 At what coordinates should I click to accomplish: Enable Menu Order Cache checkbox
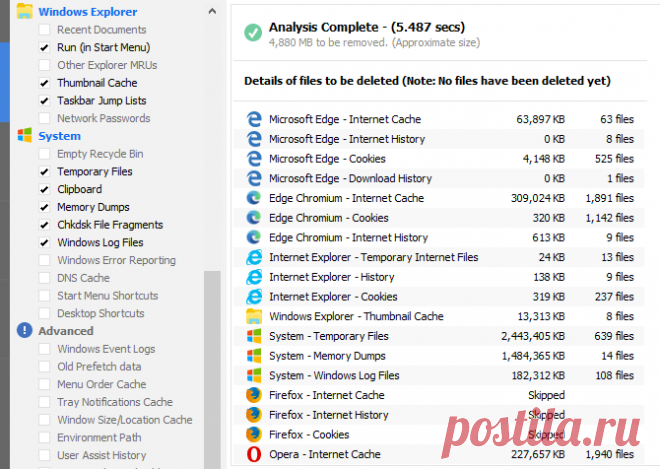tap(44, 384)
